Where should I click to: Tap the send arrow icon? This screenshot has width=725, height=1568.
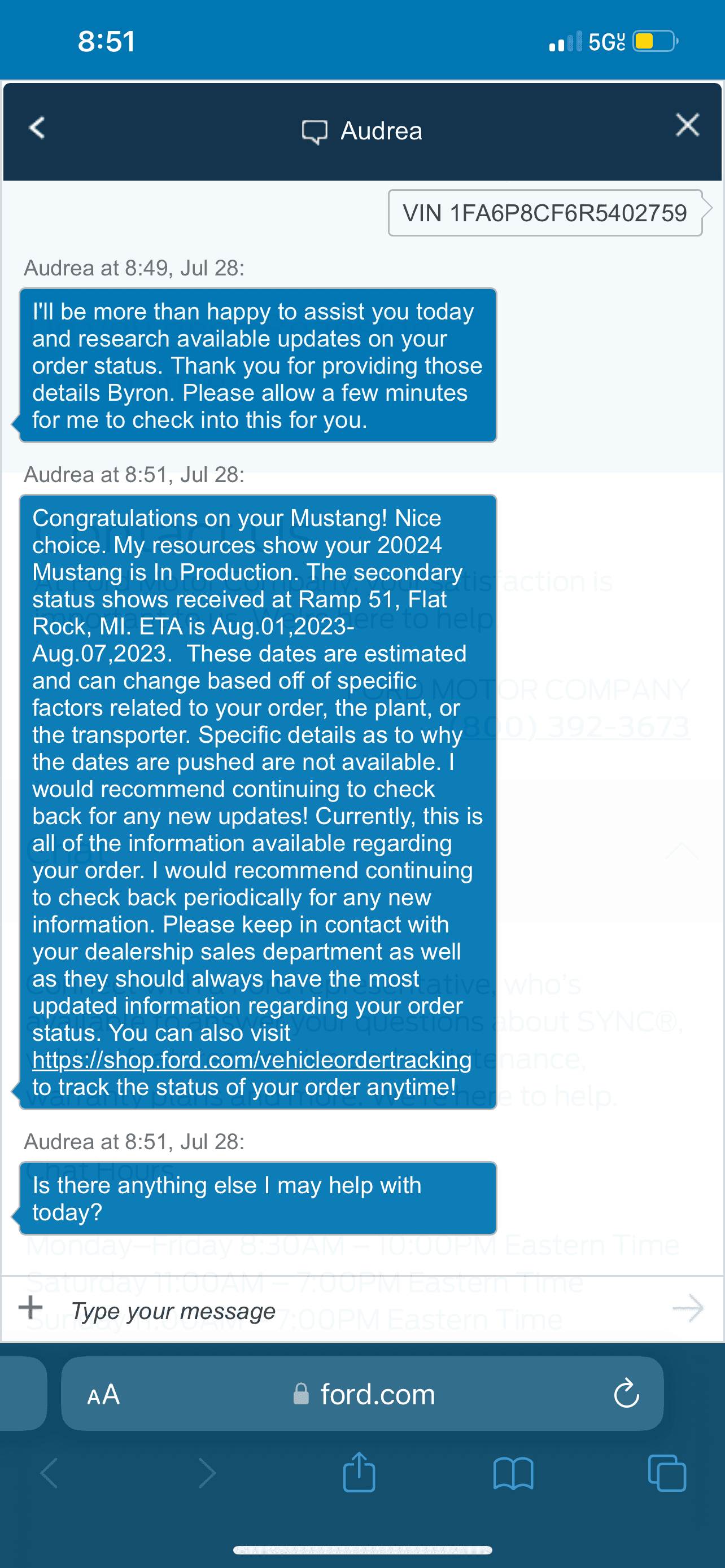(688, 1308)
